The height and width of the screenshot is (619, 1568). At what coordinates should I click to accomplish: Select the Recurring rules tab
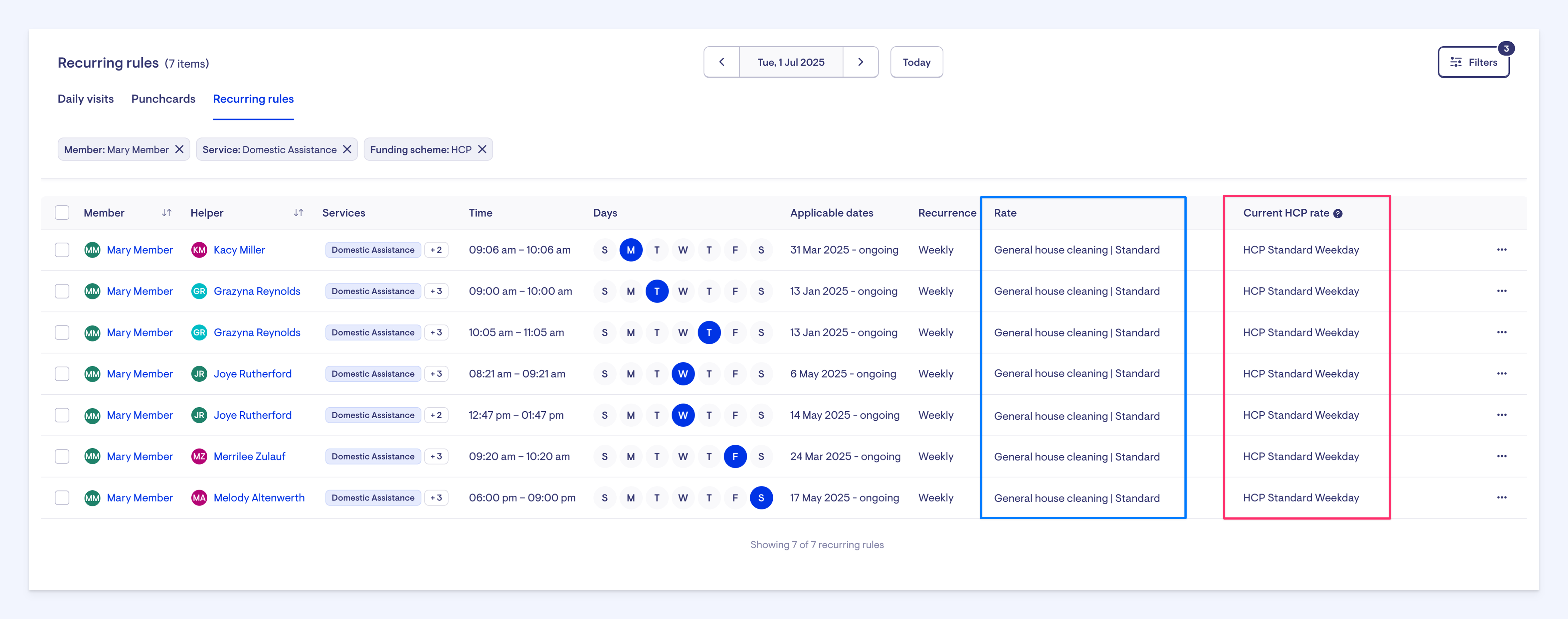(253, 99)
